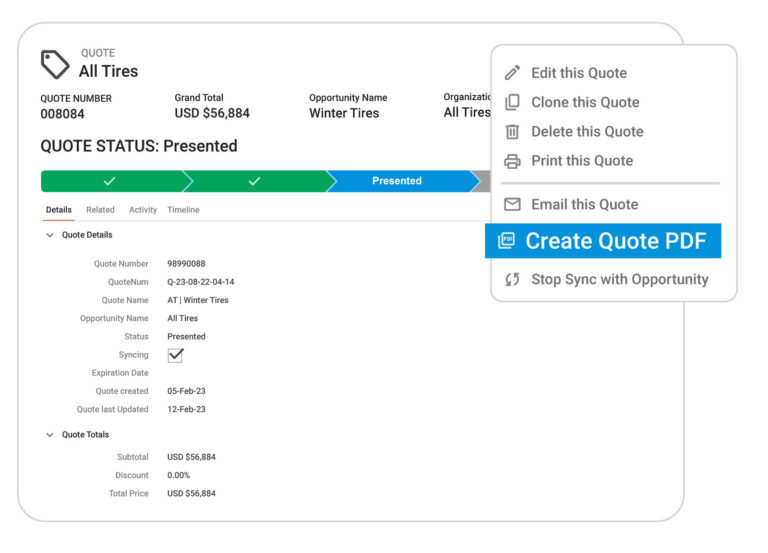Click the sync arrows icon for Stop Sync

[512, 279]
